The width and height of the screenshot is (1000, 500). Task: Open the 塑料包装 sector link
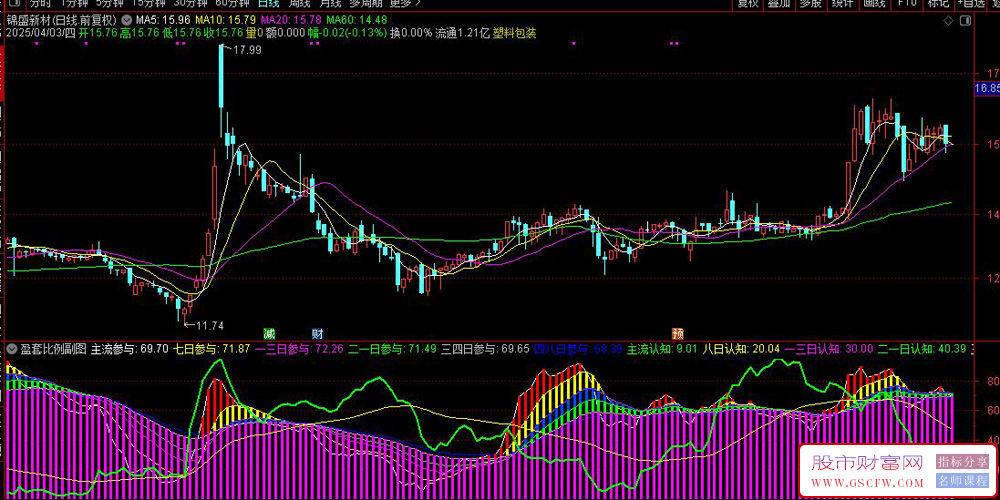[514, 33]
